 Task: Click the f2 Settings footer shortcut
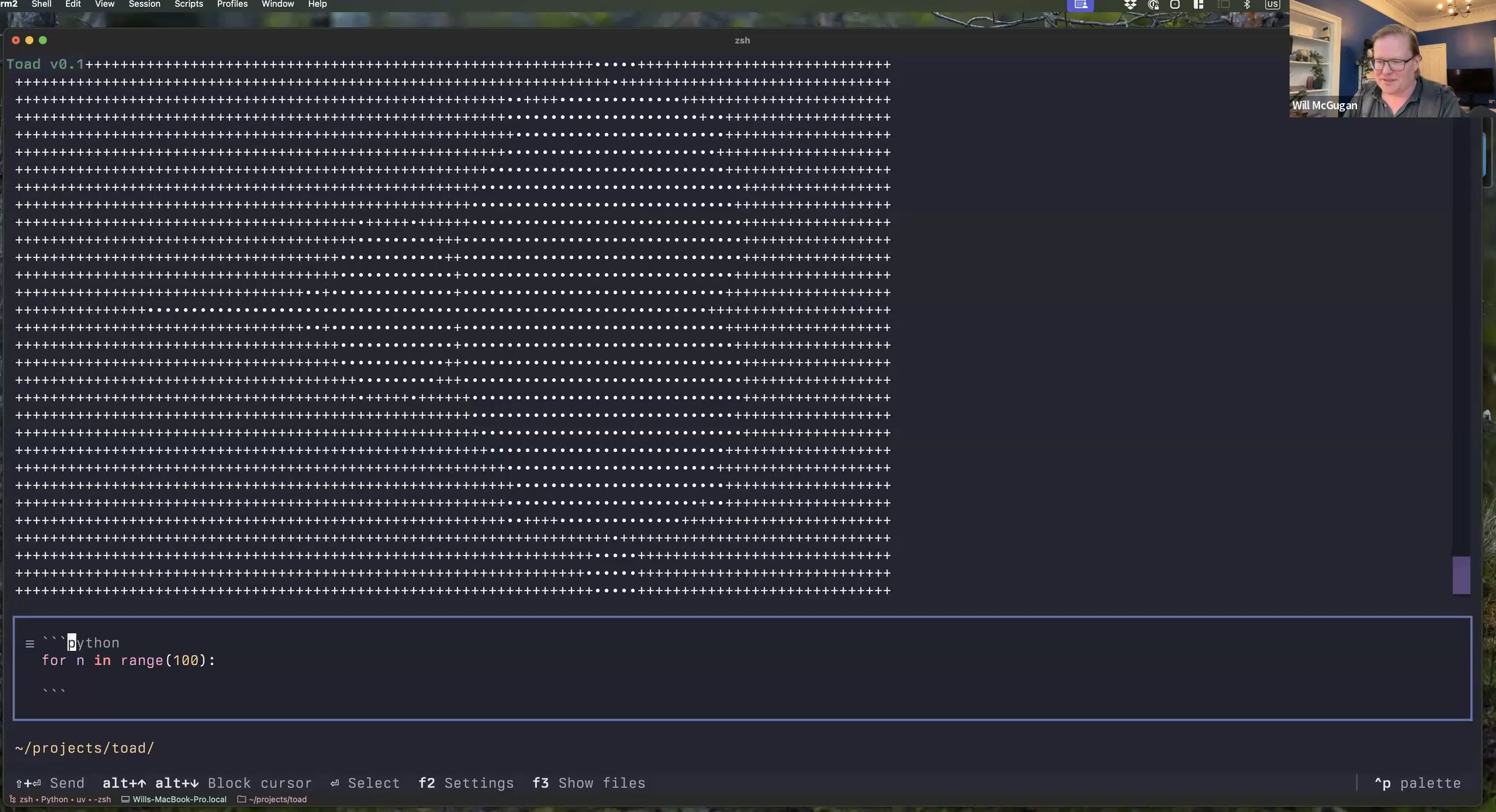[x=465, y=783]
